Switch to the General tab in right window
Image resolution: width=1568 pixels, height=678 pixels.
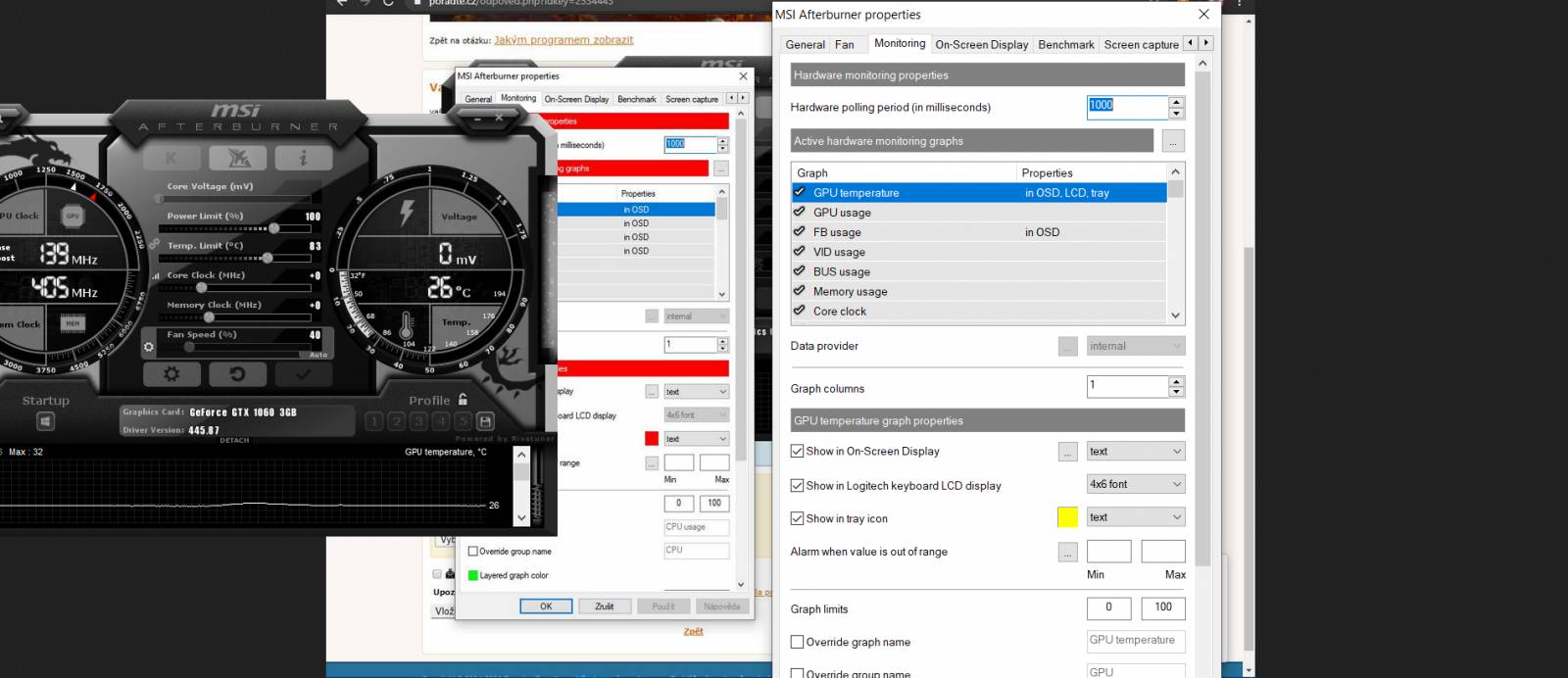coord(806,45)
